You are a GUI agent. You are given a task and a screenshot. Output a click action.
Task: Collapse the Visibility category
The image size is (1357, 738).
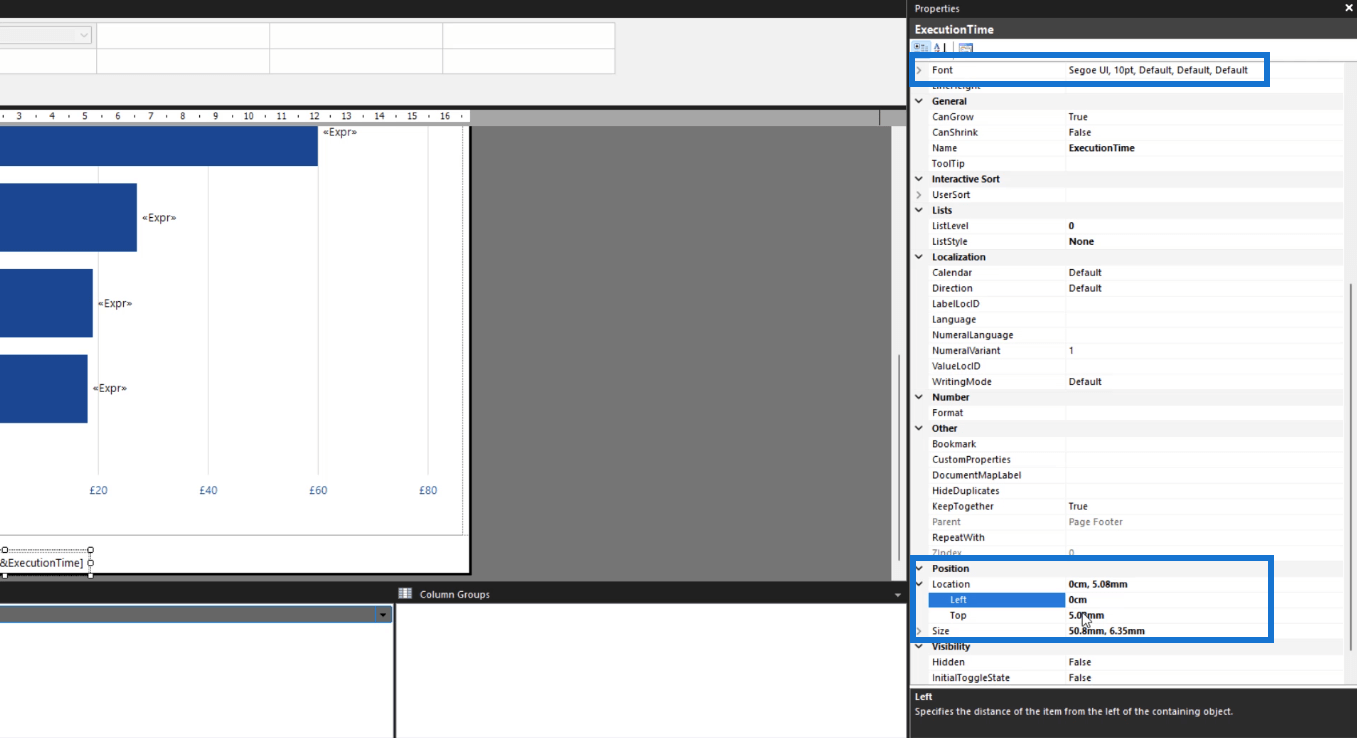coord(919,646)
